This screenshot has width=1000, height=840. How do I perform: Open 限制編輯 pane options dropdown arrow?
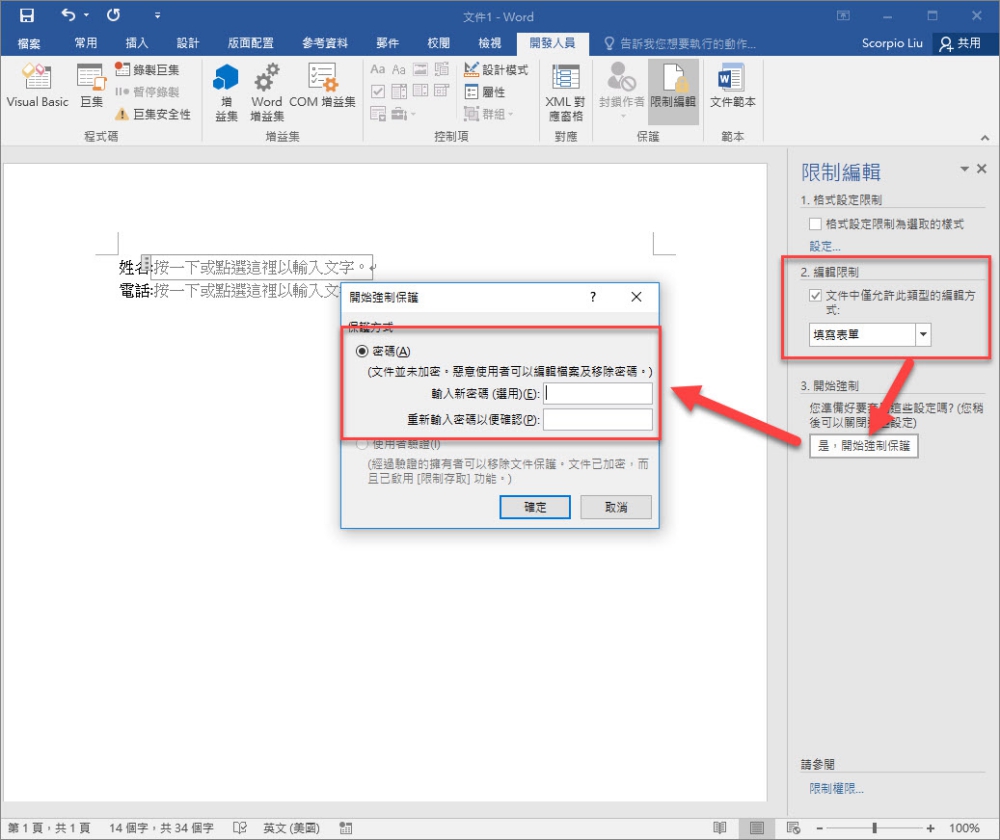[x=964, y=168]
